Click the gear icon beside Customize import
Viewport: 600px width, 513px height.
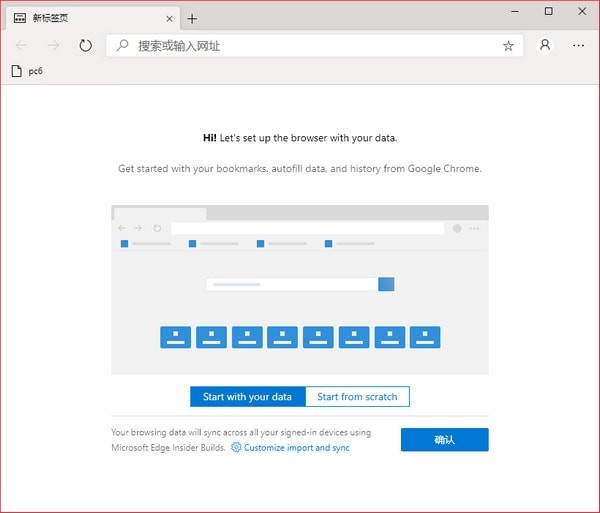236,447
